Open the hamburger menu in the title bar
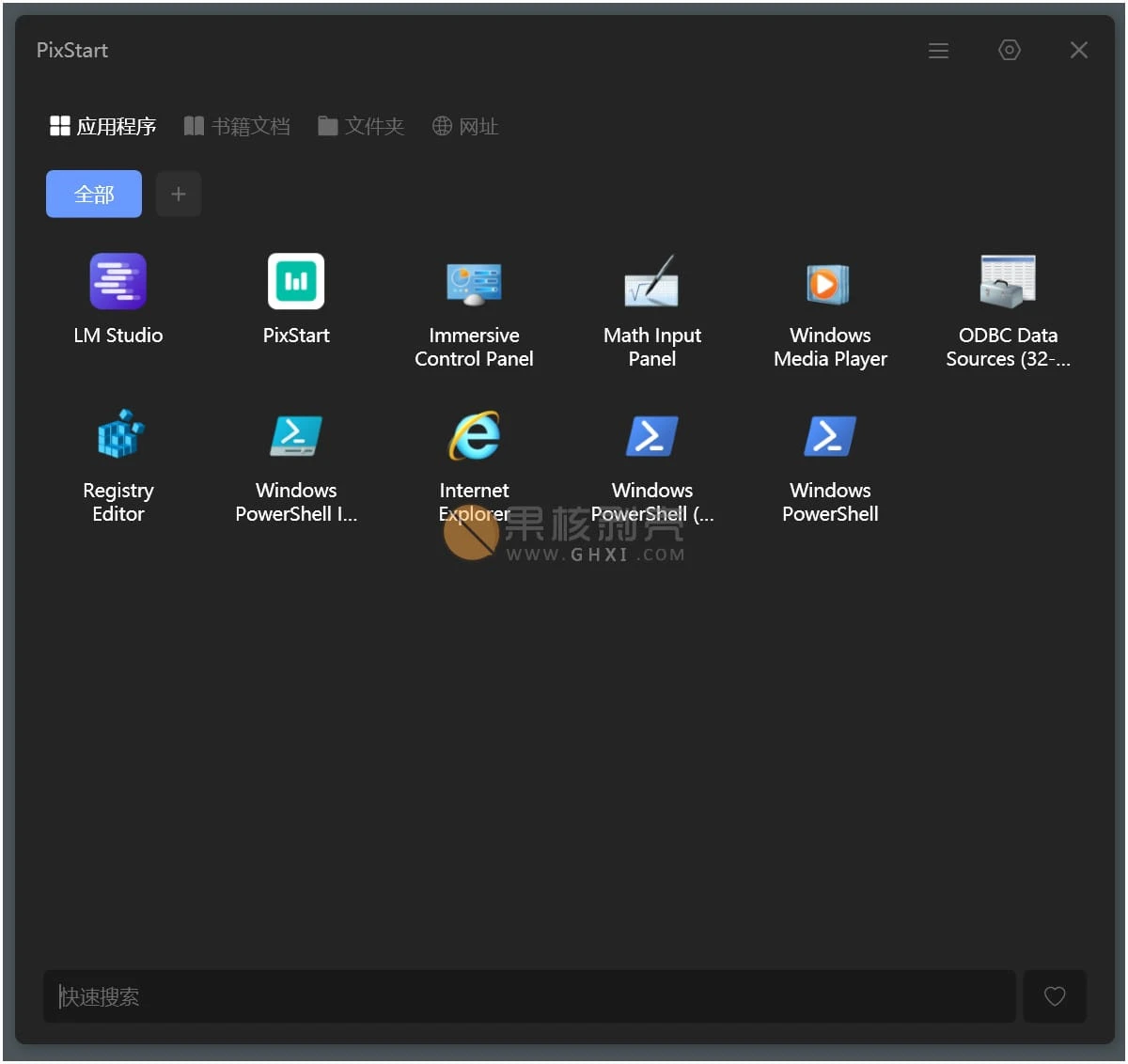Image resolution: width=1128 pixels, height=1064 pixels. pyautogui.click(x=938, y=51)
